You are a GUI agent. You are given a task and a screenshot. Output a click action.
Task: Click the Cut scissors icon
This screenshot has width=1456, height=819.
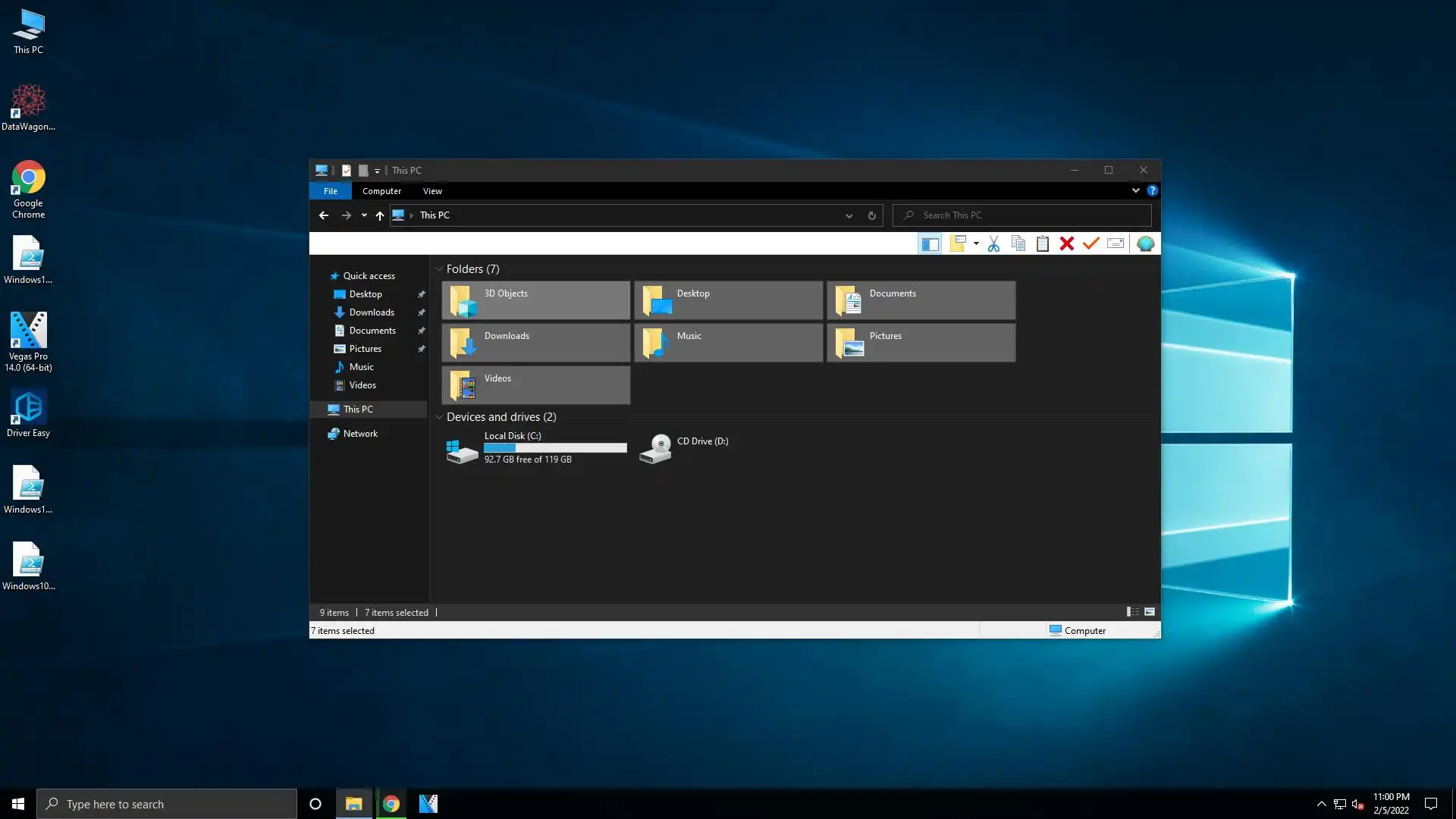pos(993,243)
